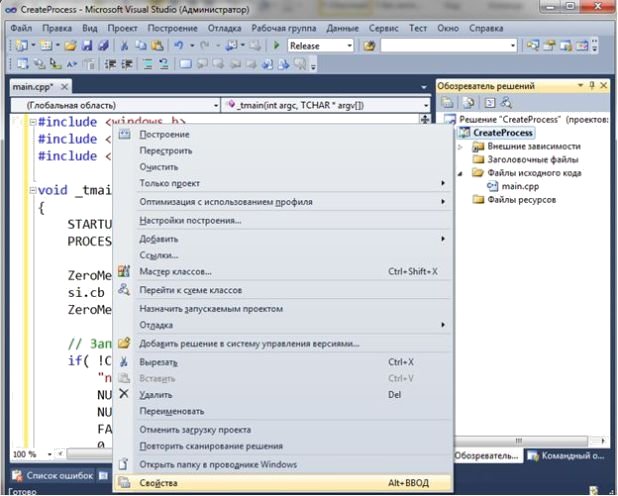Click the Paste clipboard icon in toolbar

coord(157,46)
